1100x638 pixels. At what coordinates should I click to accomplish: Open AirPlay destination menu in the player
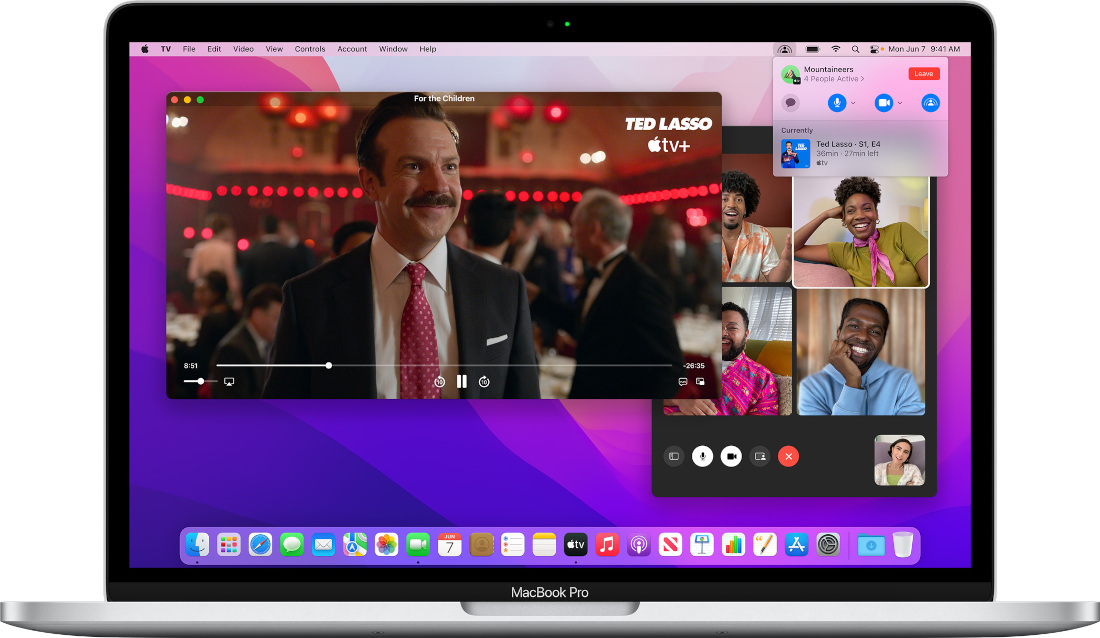click(x=229, y=382)
